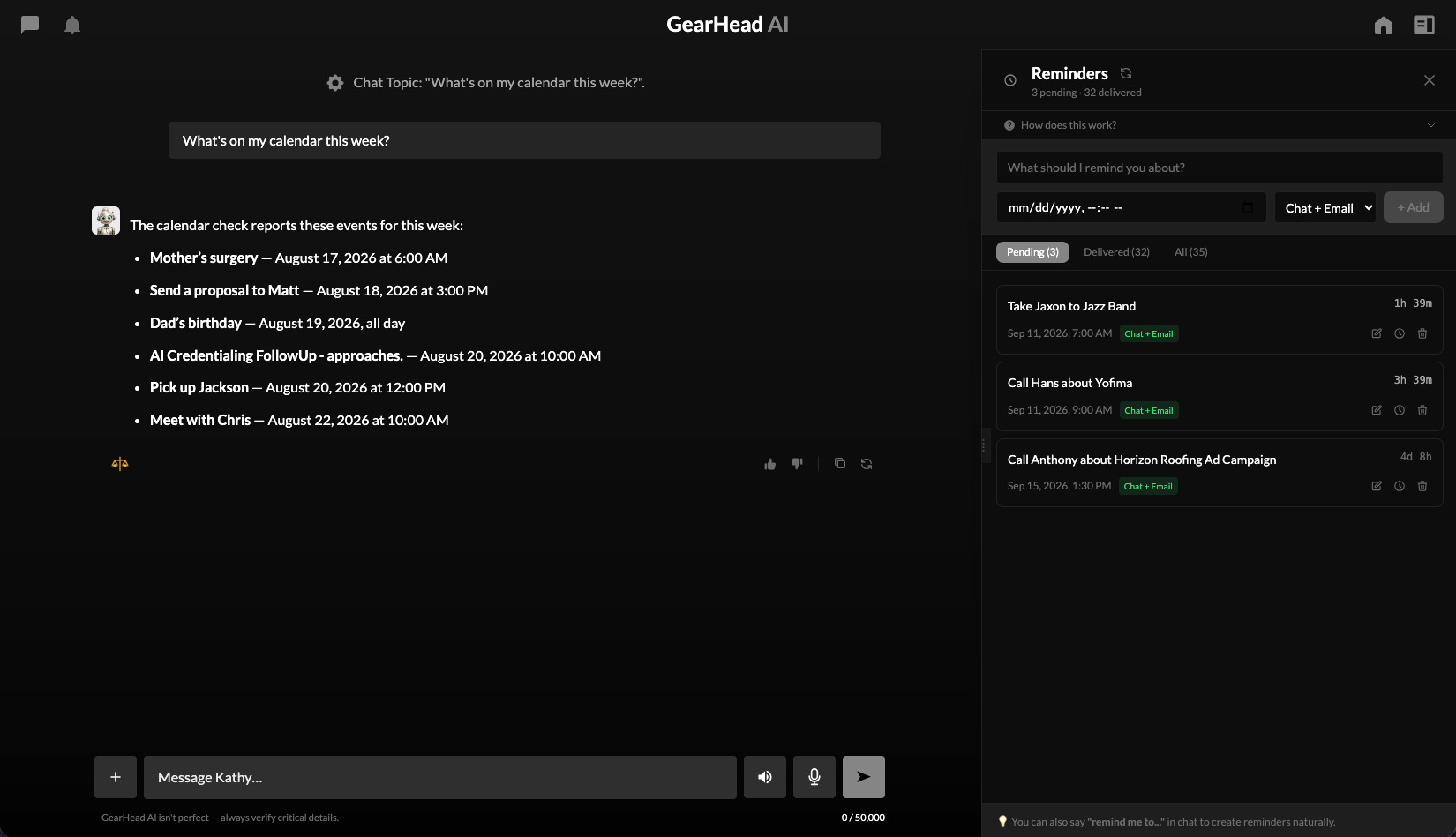
Task: Give the response a thumbs up
Action: (770, 464)
